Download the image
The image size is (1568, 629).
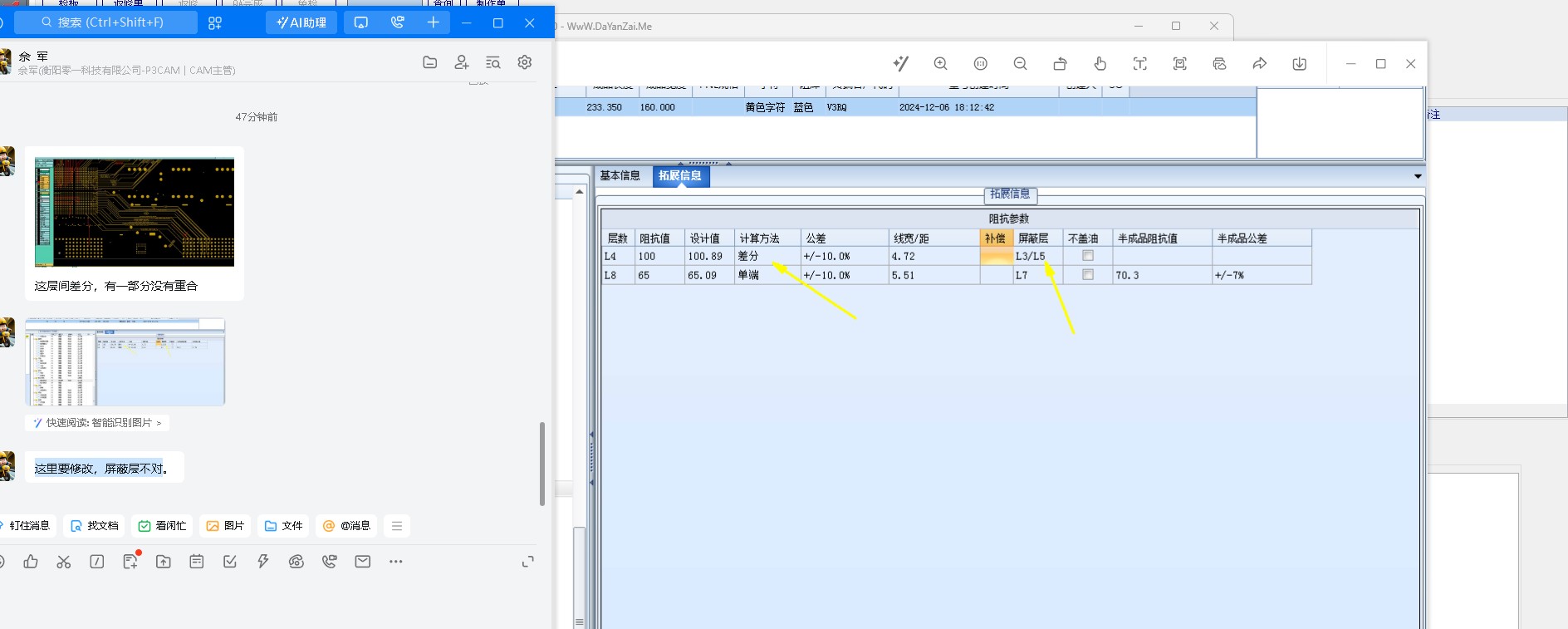pos(1300,64)
